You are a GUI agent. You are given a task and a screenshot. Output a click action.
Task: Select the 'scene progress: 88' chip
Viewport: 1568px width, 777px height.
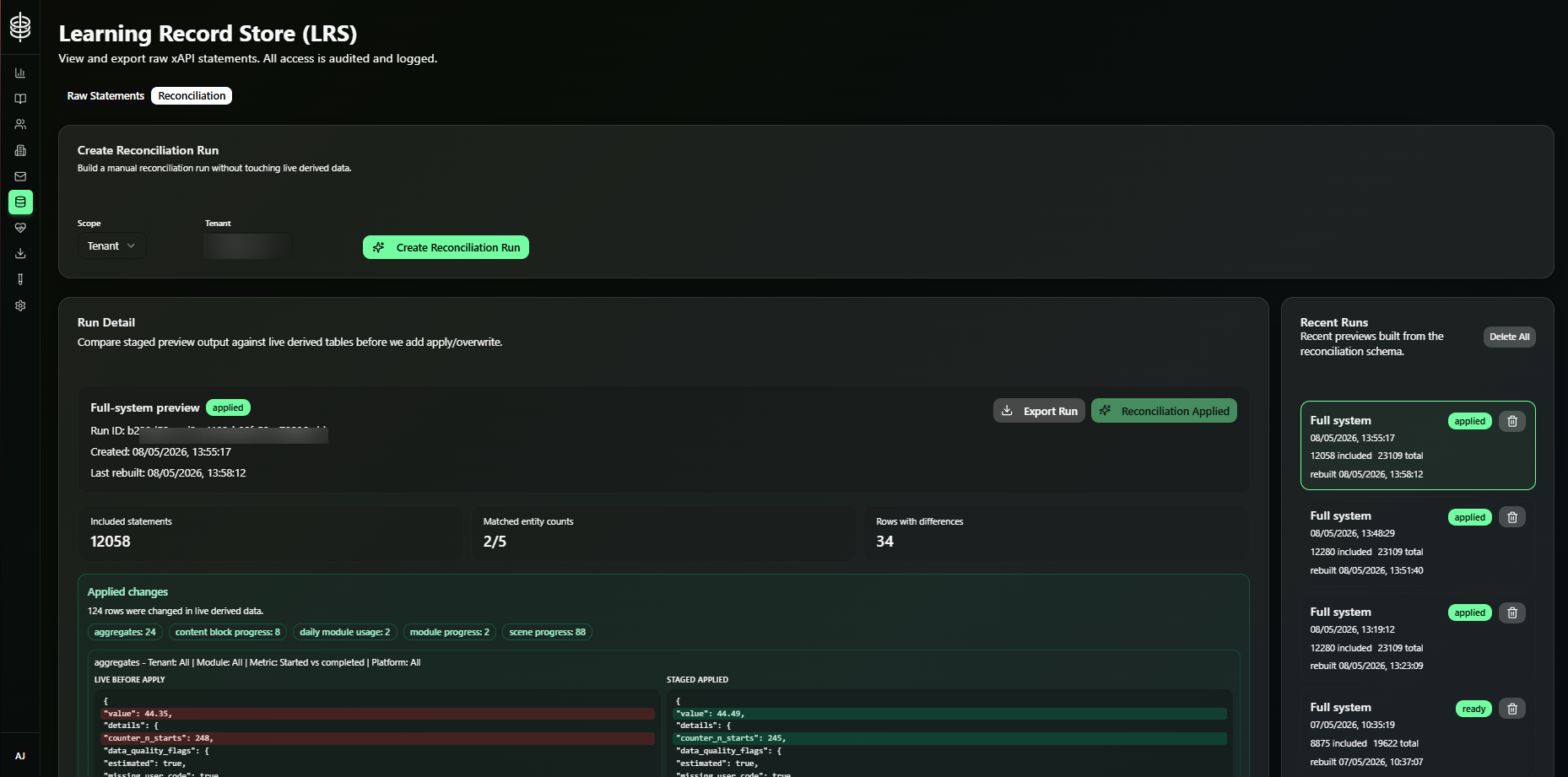pos(547,632)
